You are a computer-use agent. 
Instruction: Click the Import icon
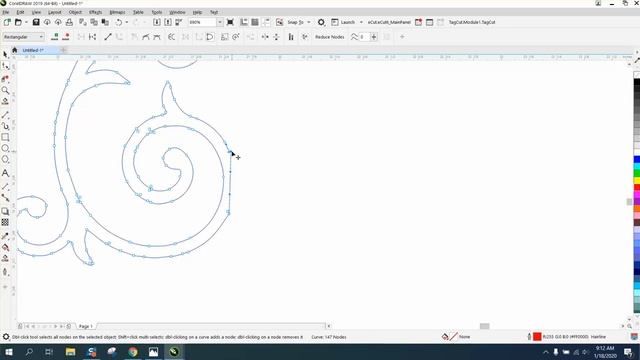157,22
